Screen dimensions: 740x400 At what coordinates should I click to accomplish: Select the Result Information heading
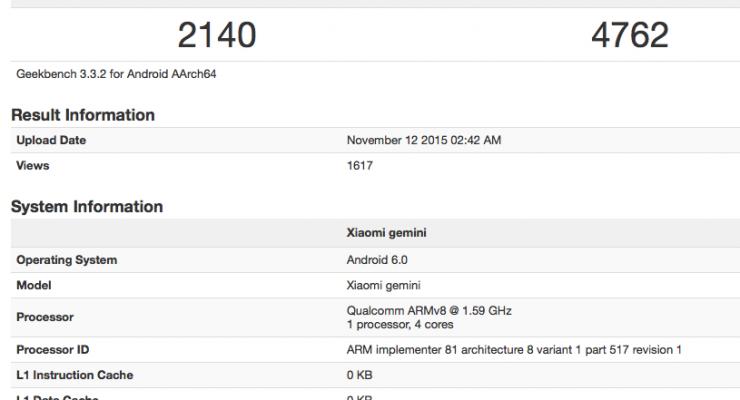click(83, 115)
